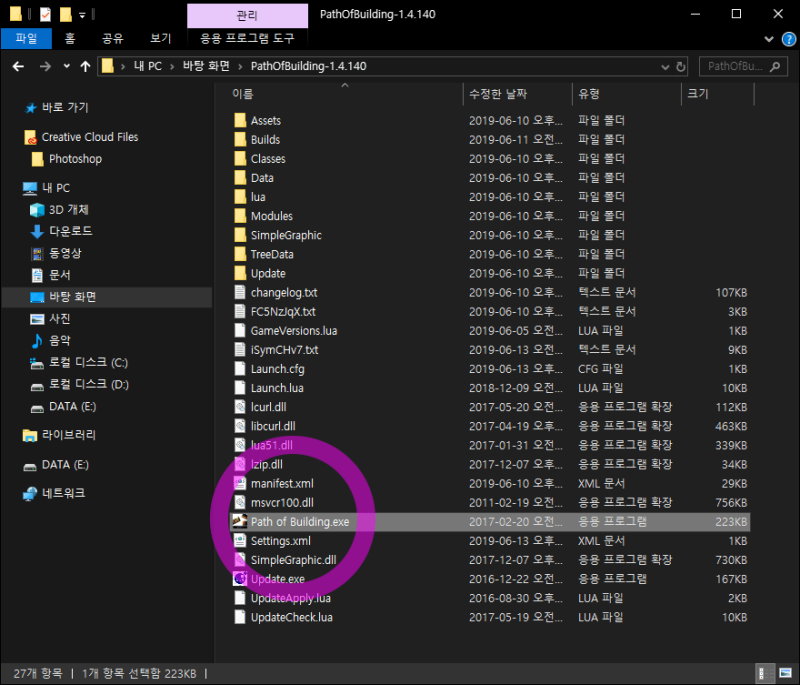Open the 보기 ribbon tab
The width and height of the screenshot is (800, 685).
tap(161, 38)
